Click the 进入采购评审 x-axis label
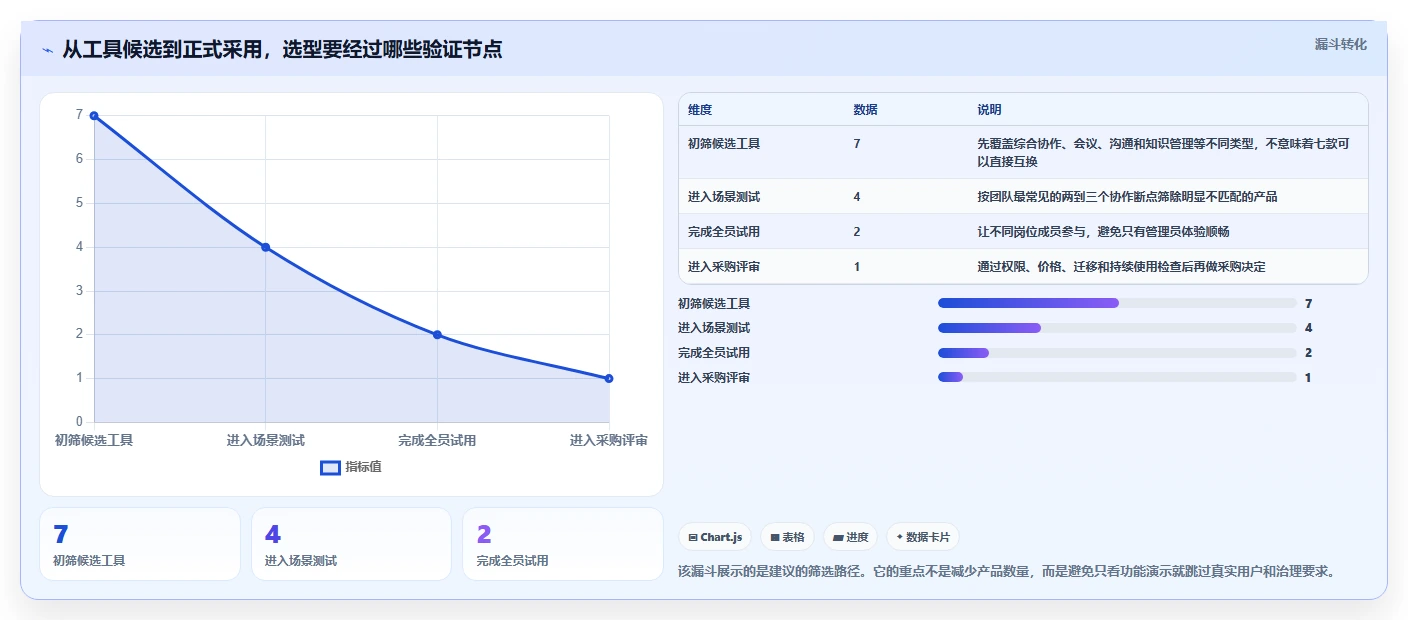 pos(609,441)
